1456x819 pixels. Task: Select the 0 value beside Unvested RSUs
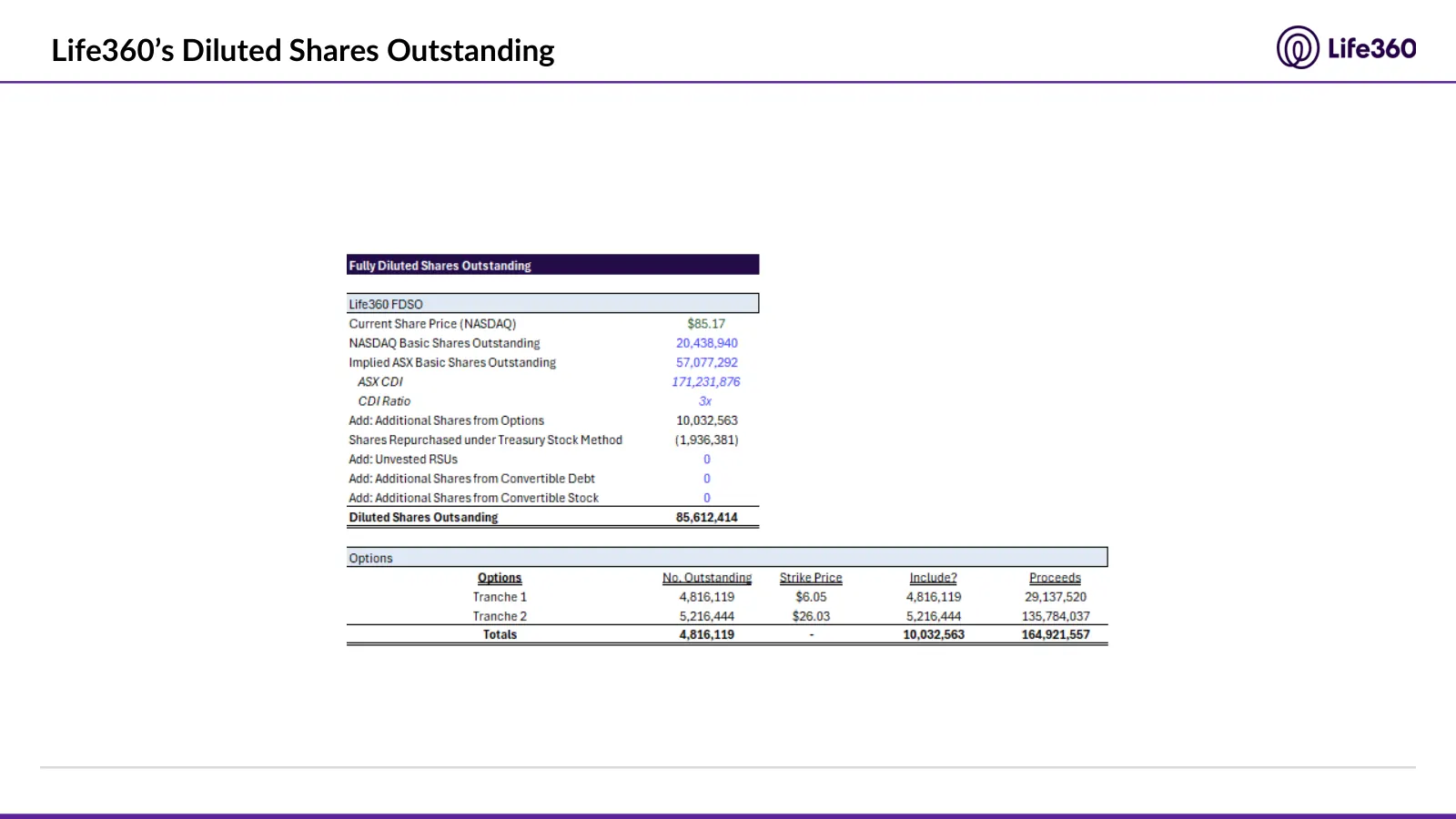point(707,460)
